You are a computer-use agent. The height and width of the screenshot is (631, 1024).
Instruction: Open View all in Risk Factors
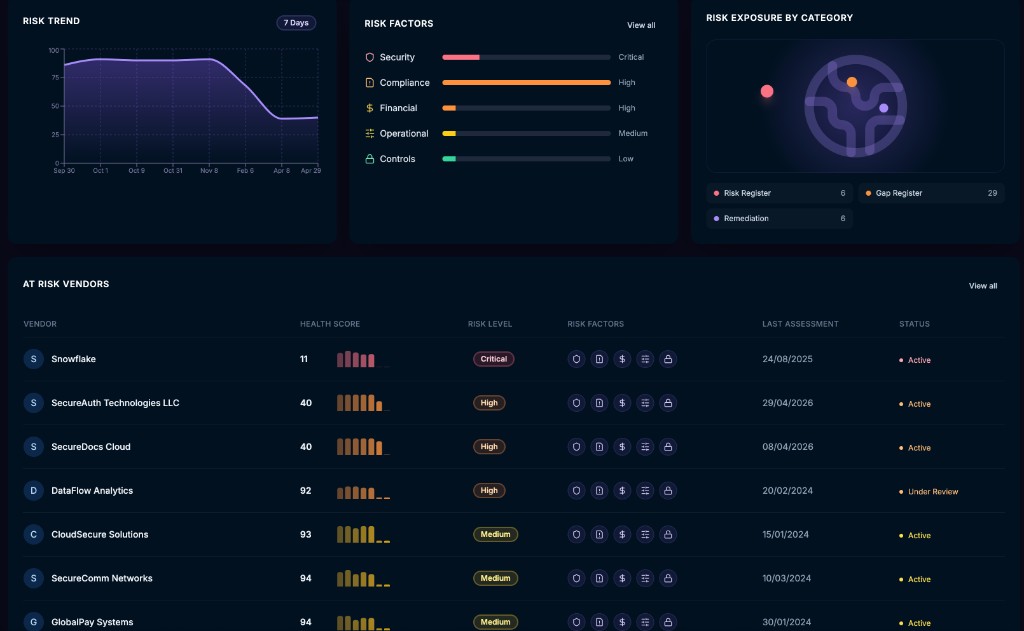[641, 25]
